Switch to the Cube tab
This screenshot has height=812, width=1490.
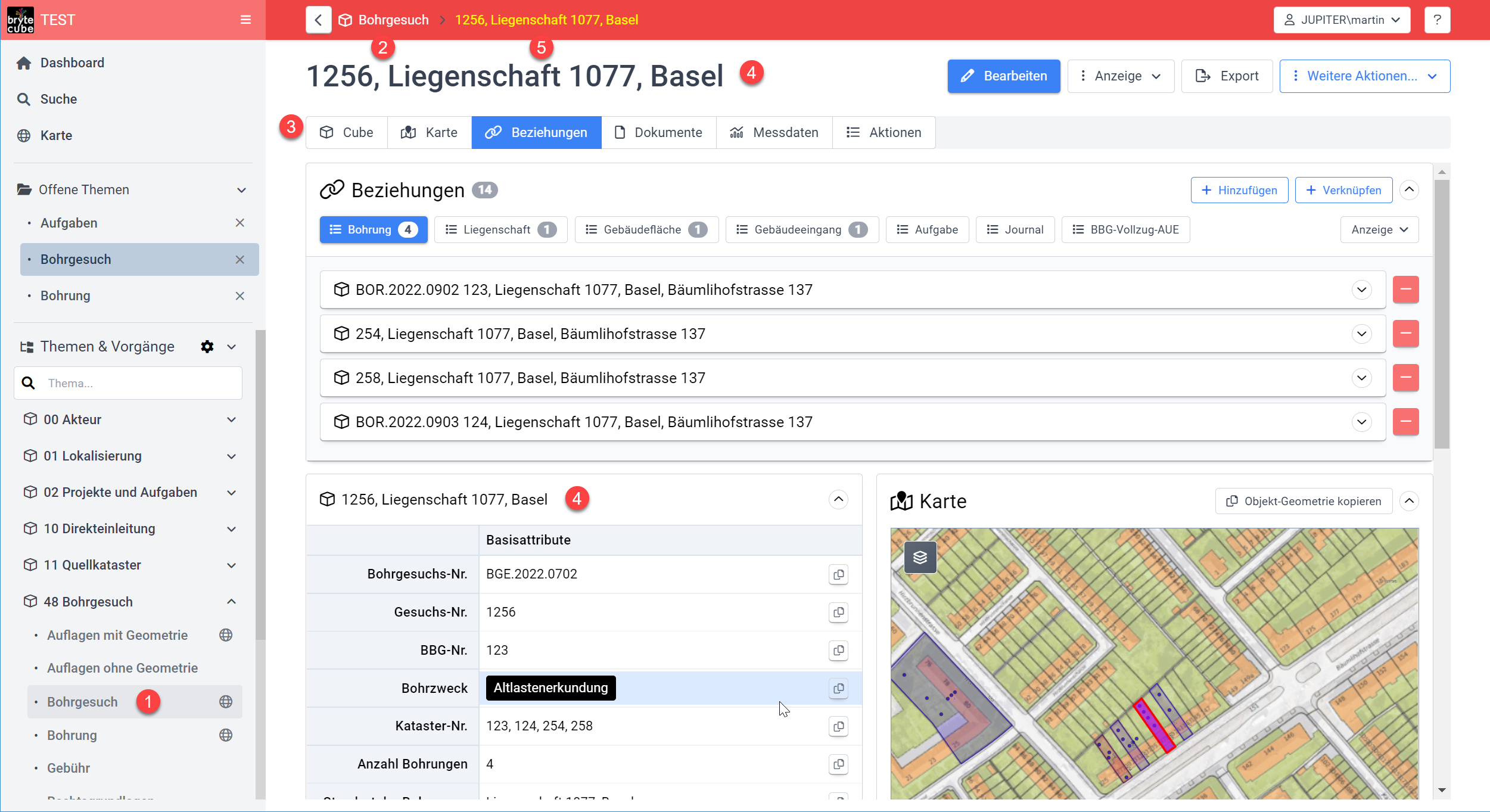(347, 132)
